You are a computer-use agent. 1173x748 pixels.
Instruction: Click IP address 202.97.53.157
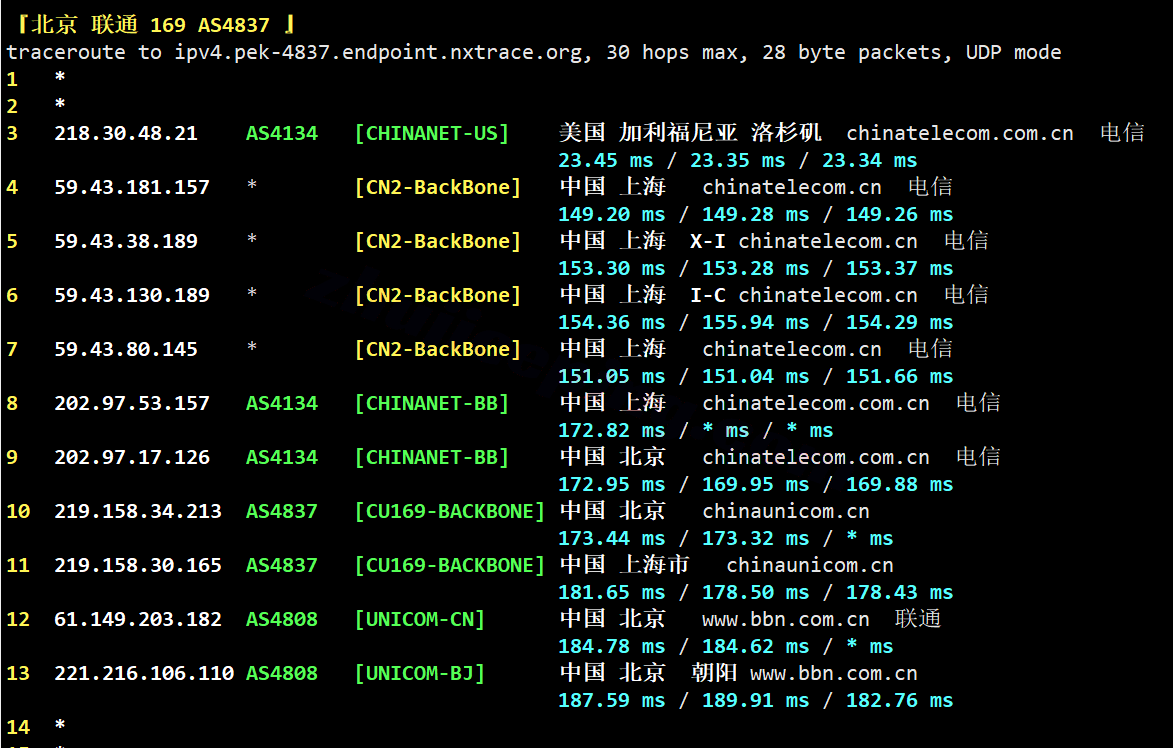coord(132,403)
